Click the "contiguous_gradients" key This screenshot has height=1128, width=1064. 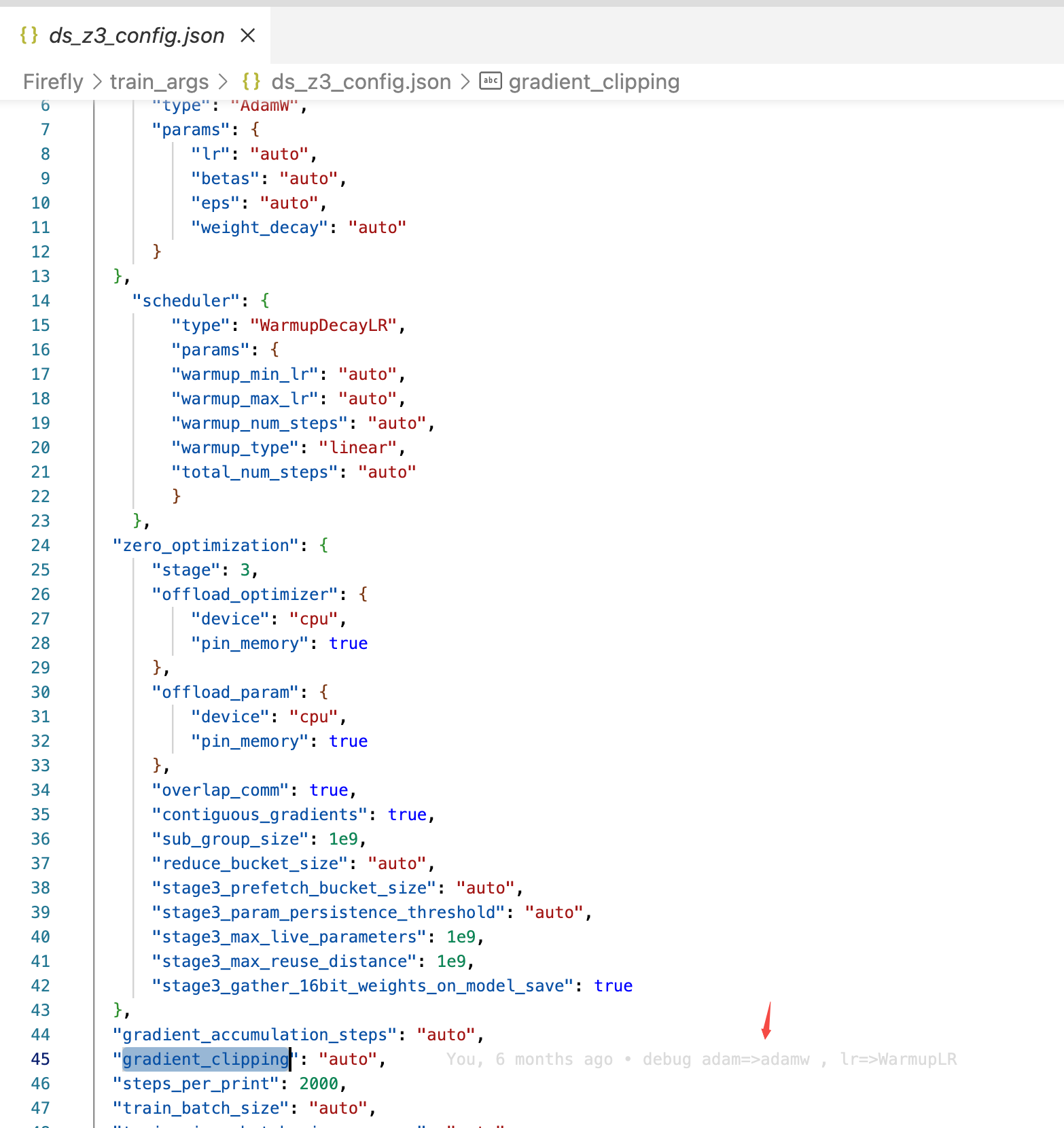click(x=260, y=814)
